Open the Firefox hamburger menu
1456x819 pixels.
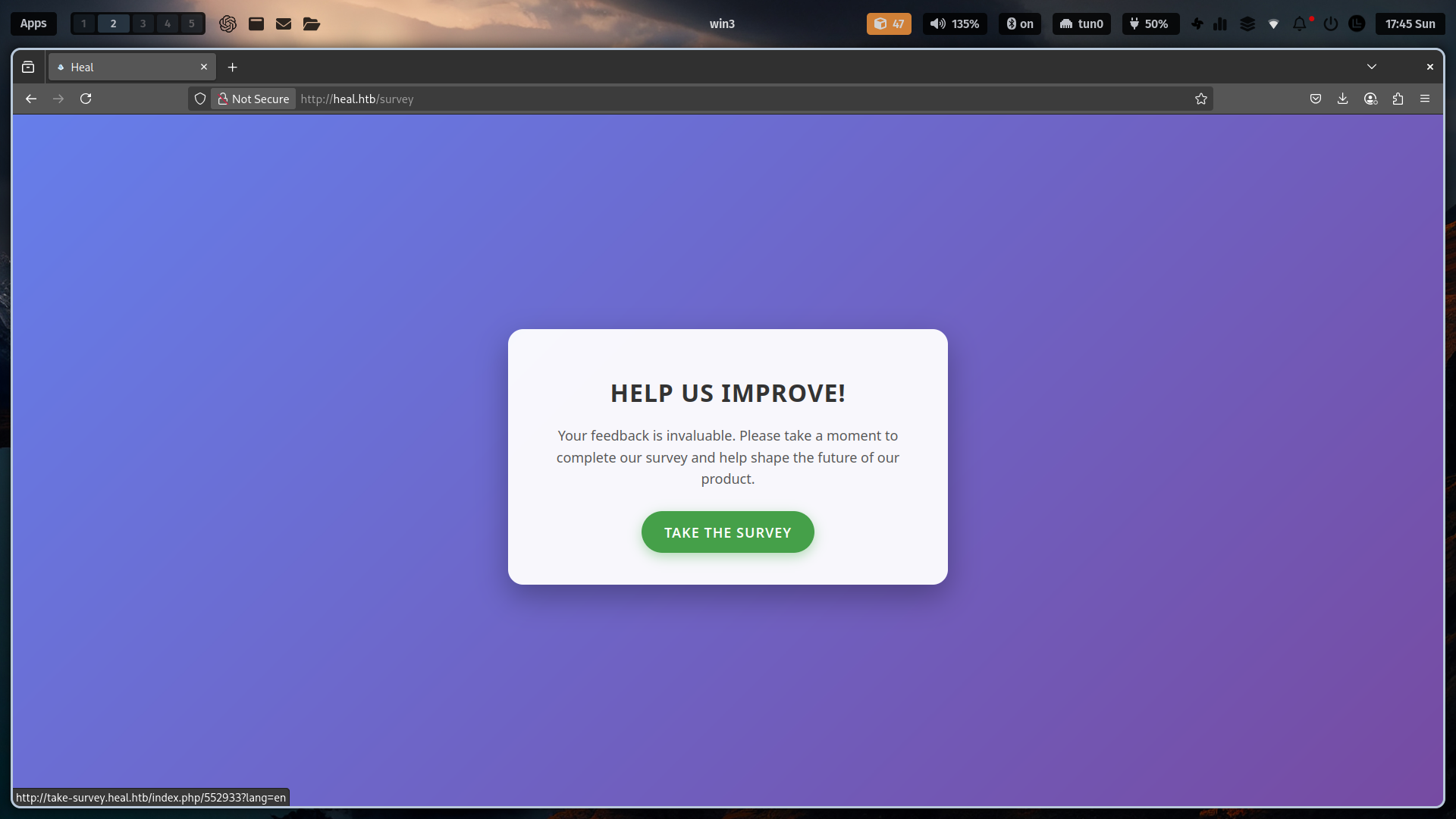tap(1425, 99)
